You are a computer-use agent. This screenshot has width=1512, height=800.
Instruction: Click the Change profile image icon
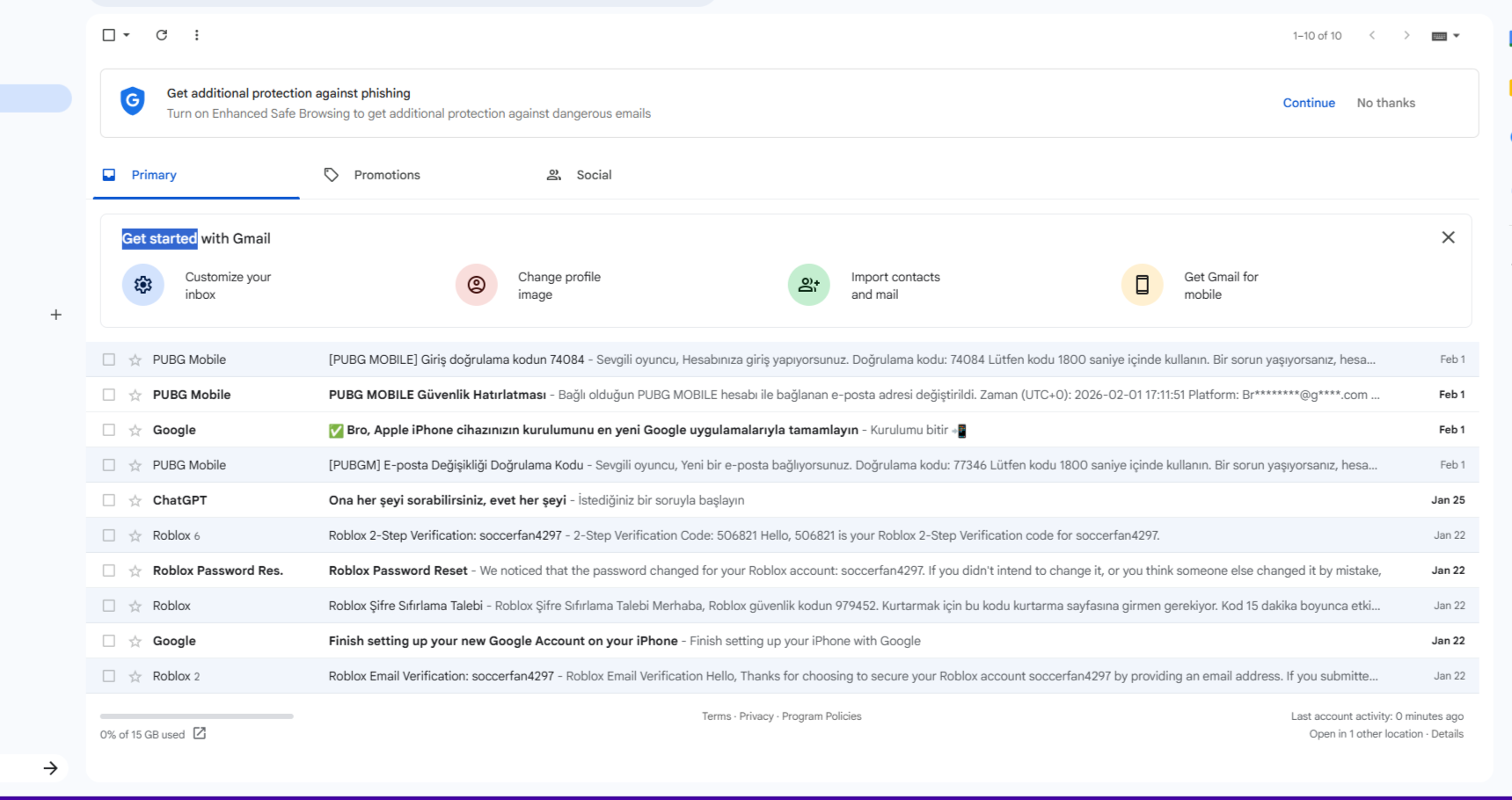click(477, 285)
